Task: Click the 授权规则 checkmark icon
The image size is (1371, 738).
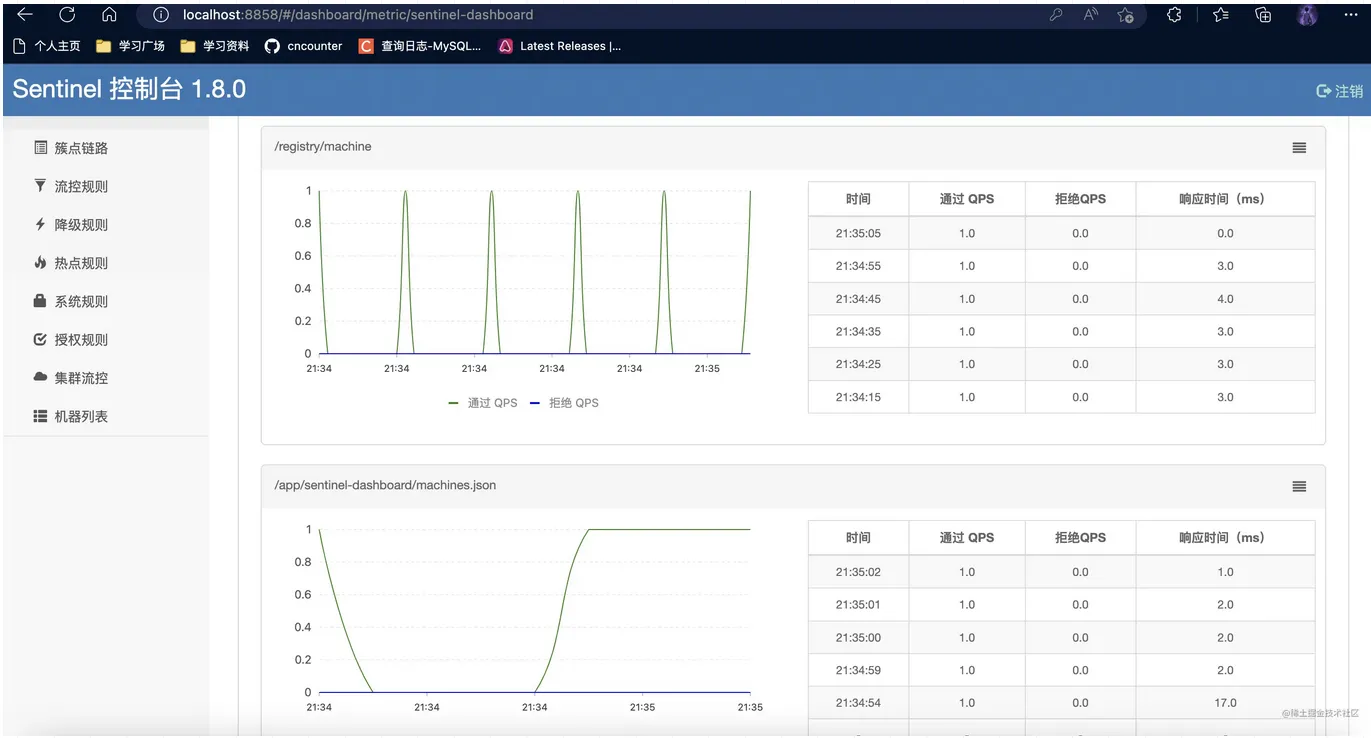Action: (x=40, y=339)
